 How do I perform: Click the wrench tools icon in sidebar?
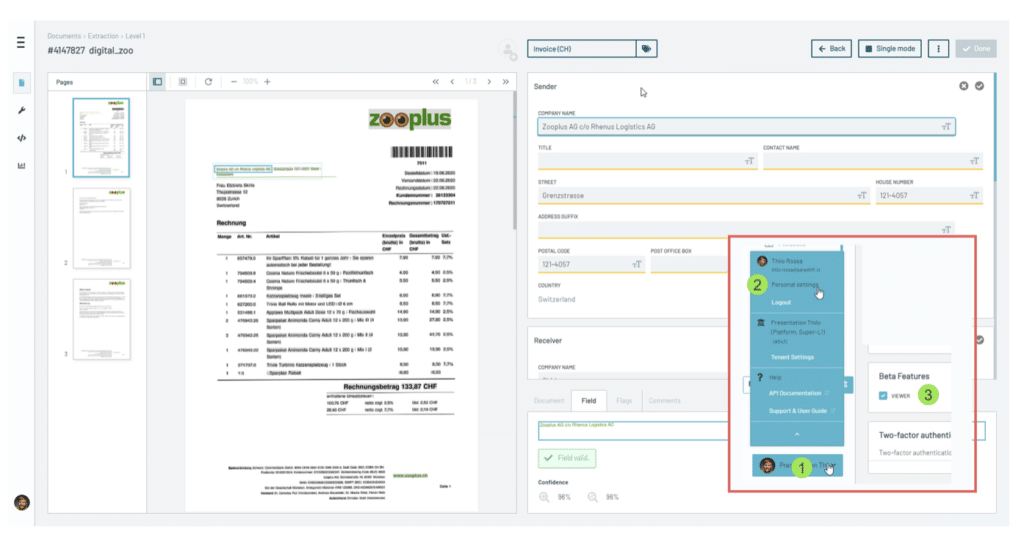(x=21, y=110)
